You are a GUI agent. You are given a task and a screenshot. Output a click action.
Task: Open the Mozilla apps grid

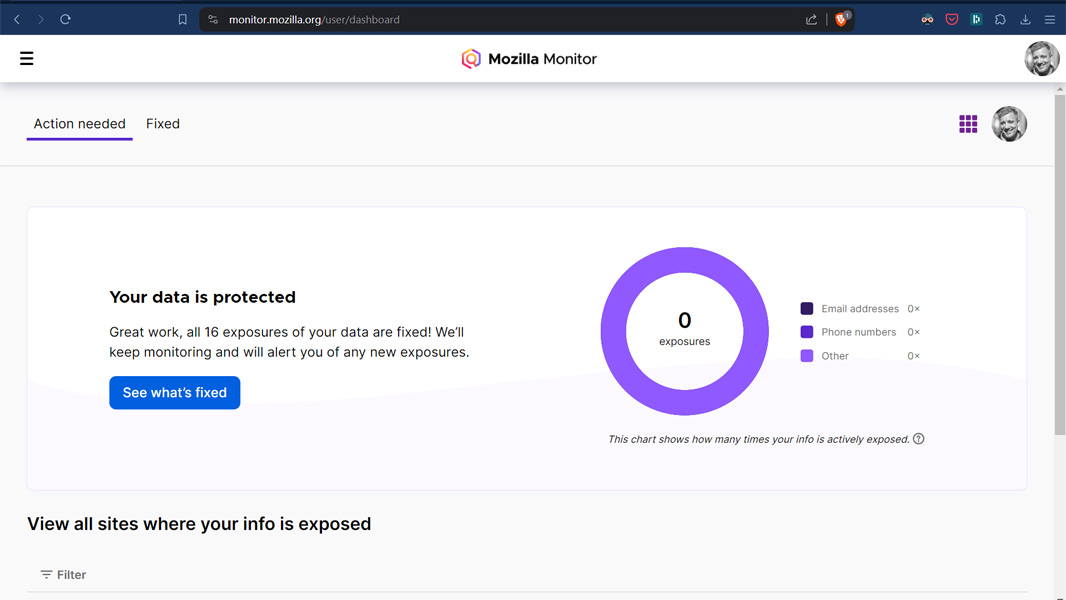pos(968,124)
